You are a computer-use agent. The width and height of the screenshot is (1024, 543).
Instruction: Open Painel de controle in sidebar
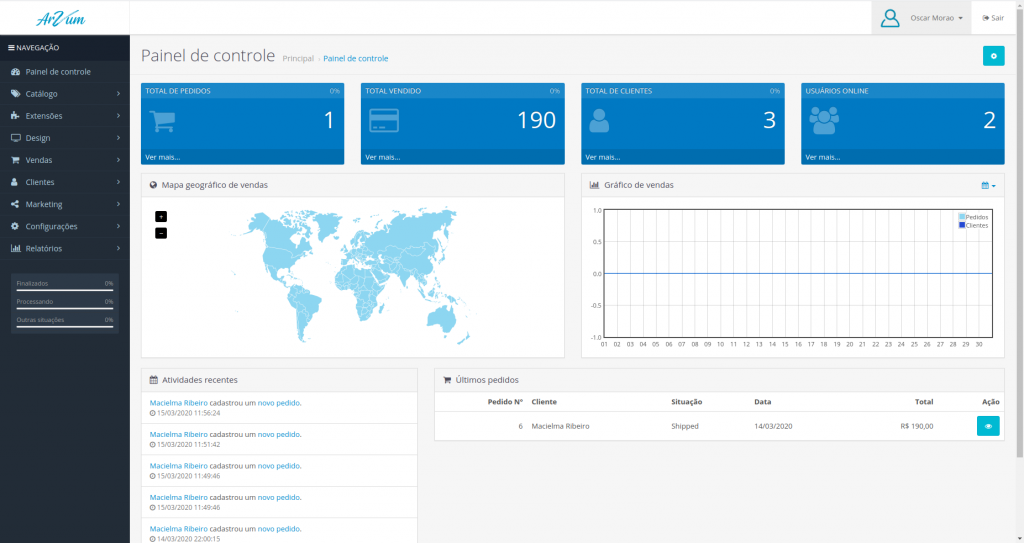[65, 72]
